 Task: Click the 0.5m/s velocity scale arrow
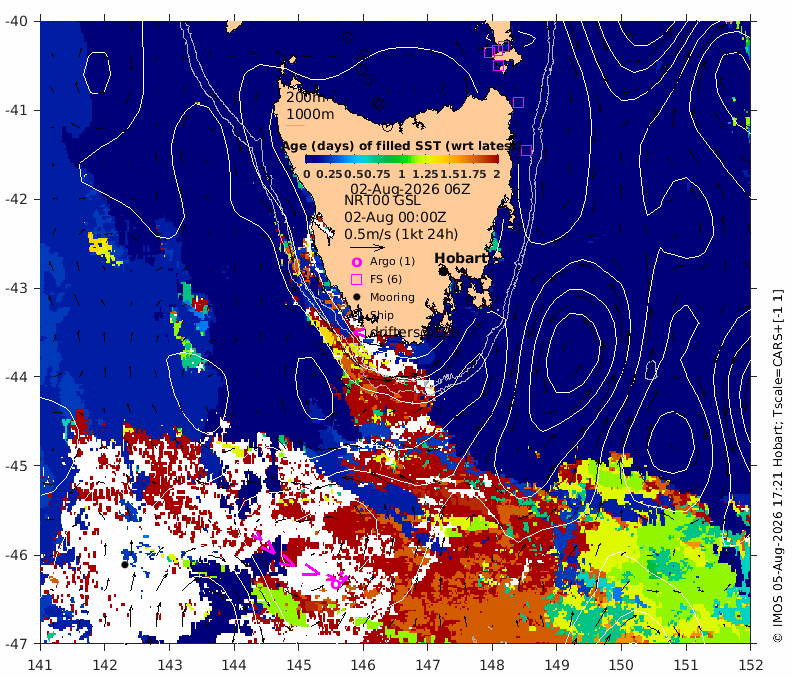pyautogui.click(x=368, y=248)
